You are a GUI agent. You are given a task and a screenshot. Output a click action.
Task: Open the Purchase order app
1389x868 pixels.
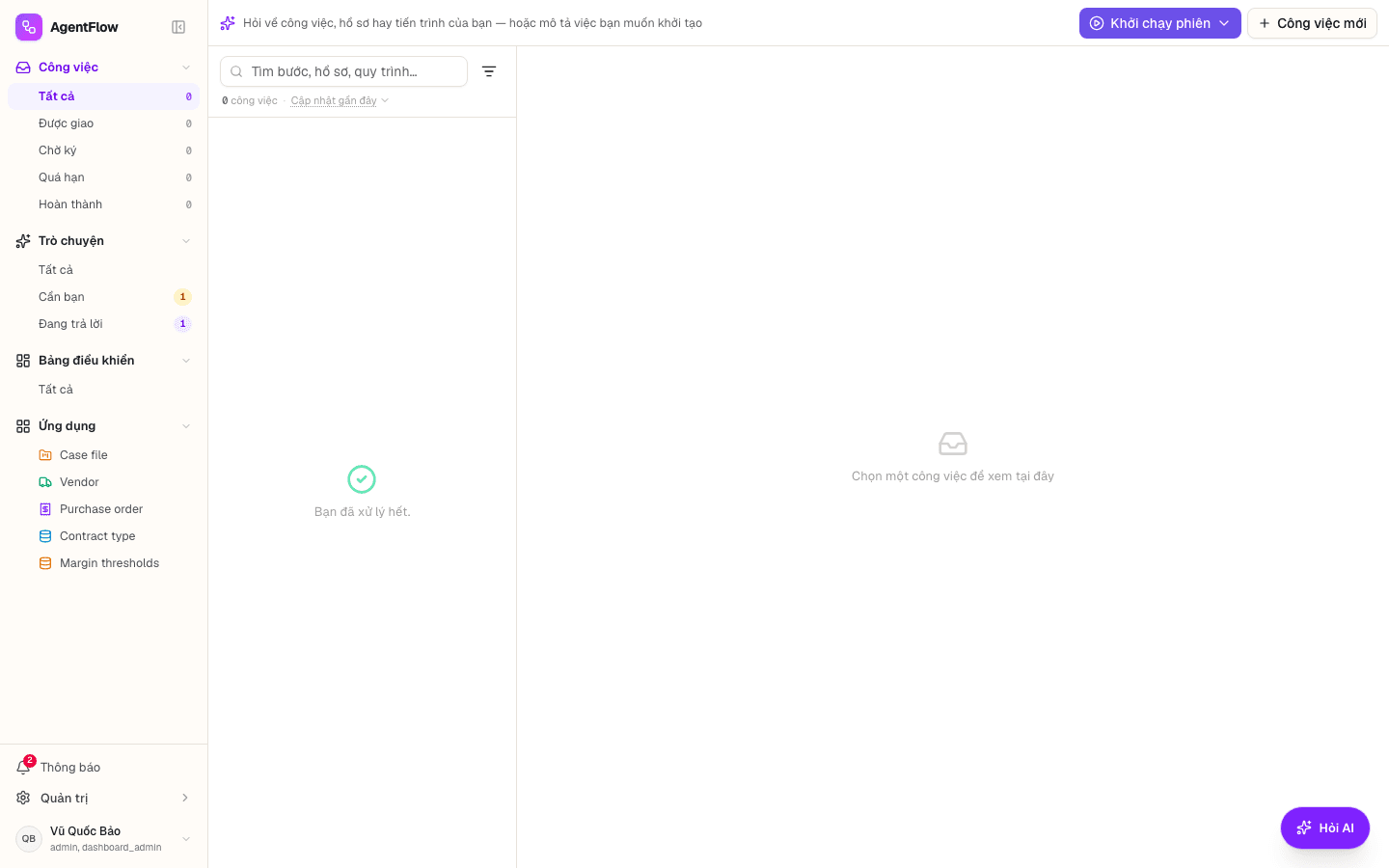coord(103,509)
